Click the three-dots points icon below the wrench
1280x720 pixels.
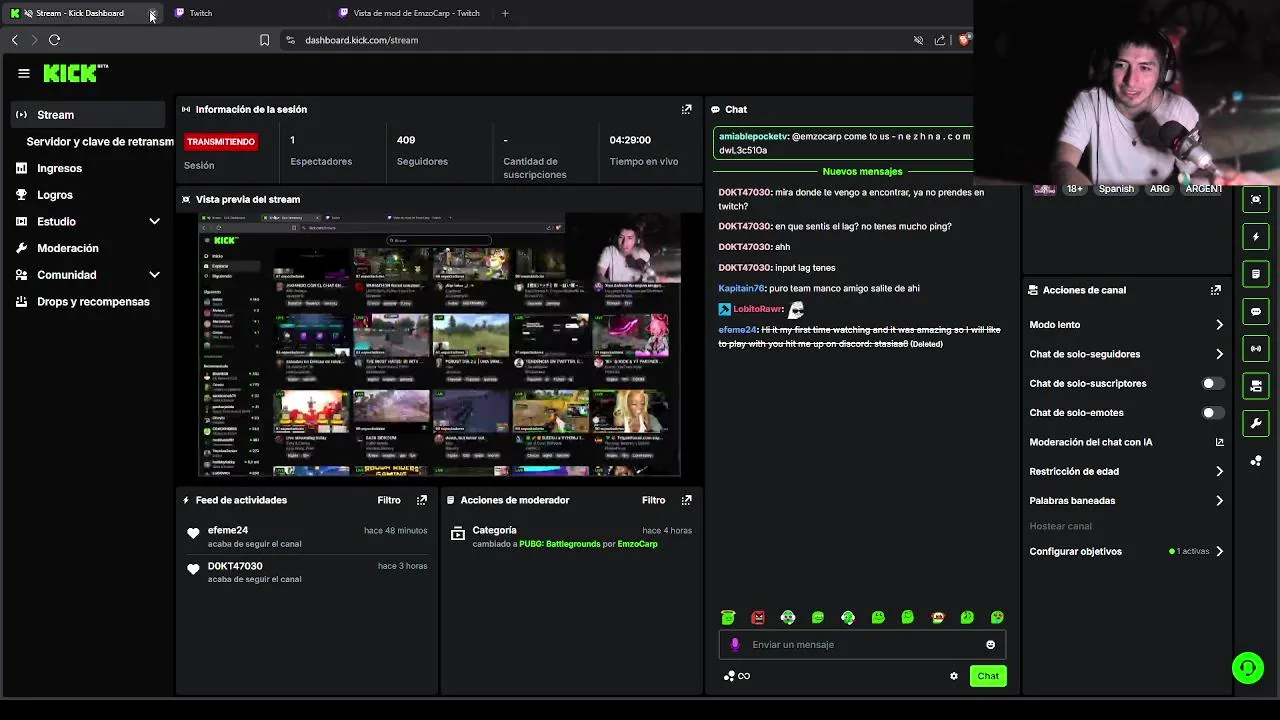(x=1256, y=461)
